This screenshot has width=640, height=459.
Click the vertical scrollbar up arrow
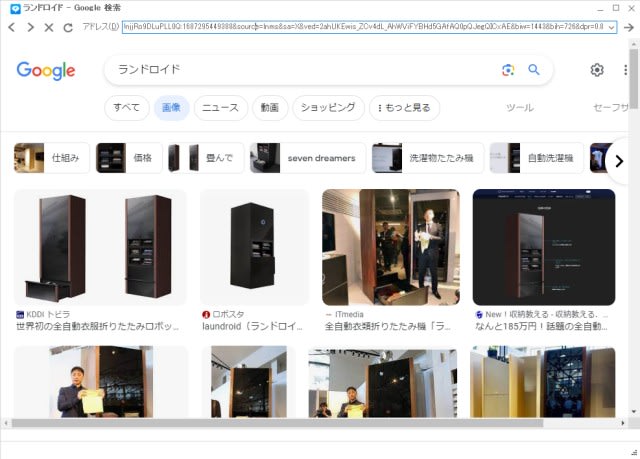[633, 43]
